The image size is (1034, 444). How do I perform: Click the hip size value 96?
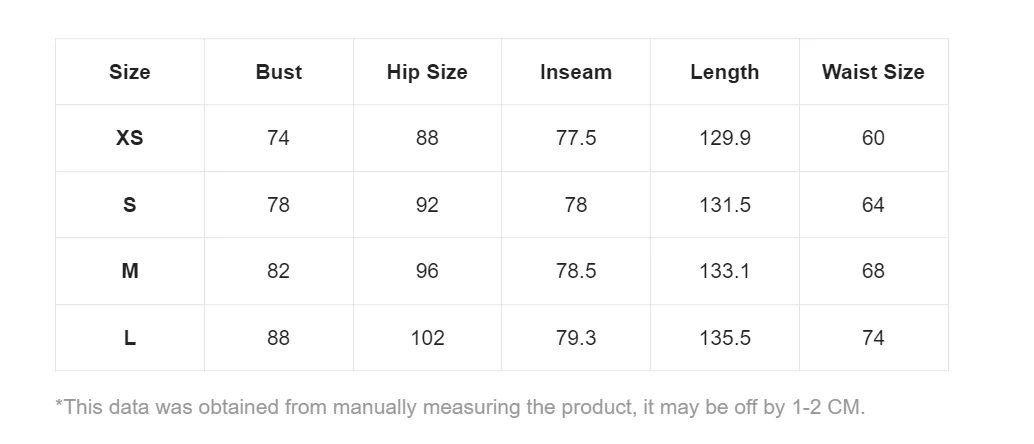(x=427, y=271)
